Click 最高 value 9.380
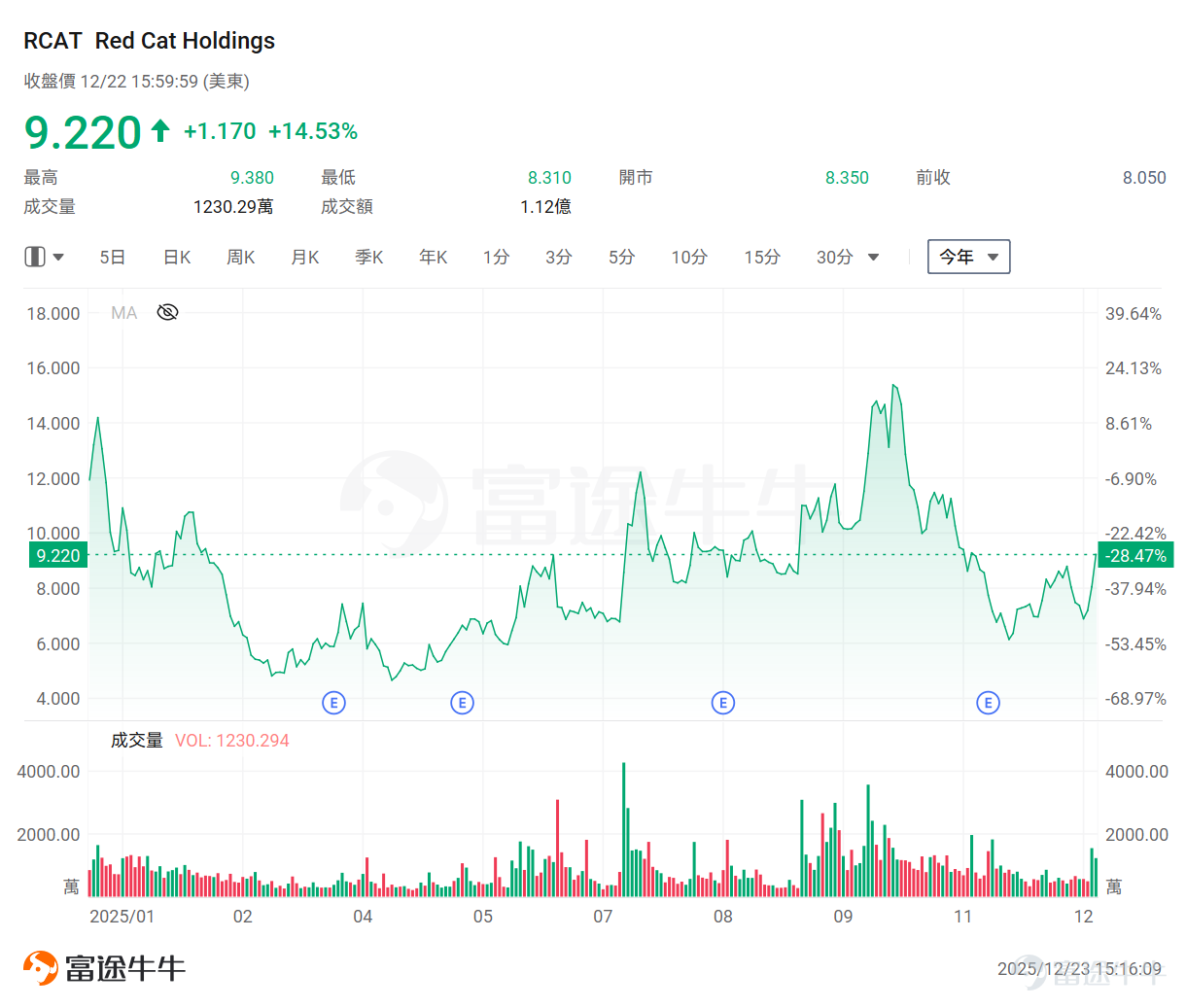 [252, 178]
